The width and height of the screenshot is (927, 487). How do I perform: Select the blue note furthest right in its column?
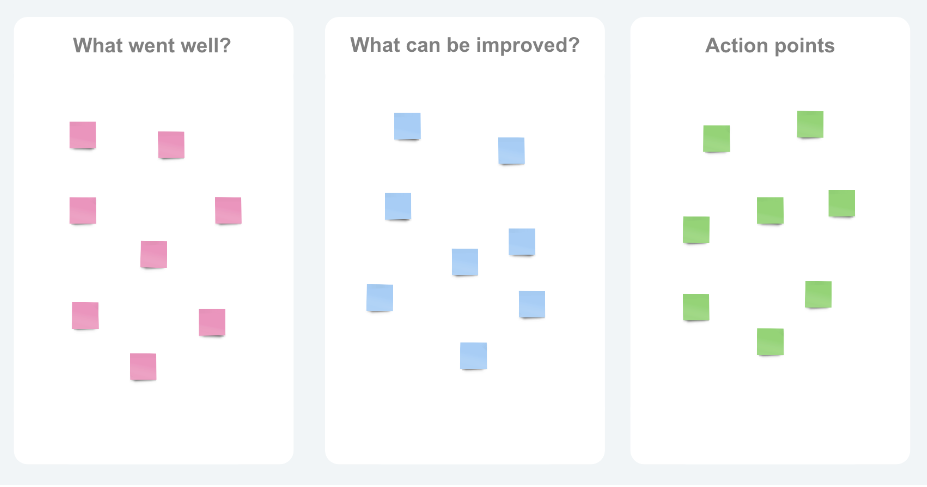tap(532, 305)
